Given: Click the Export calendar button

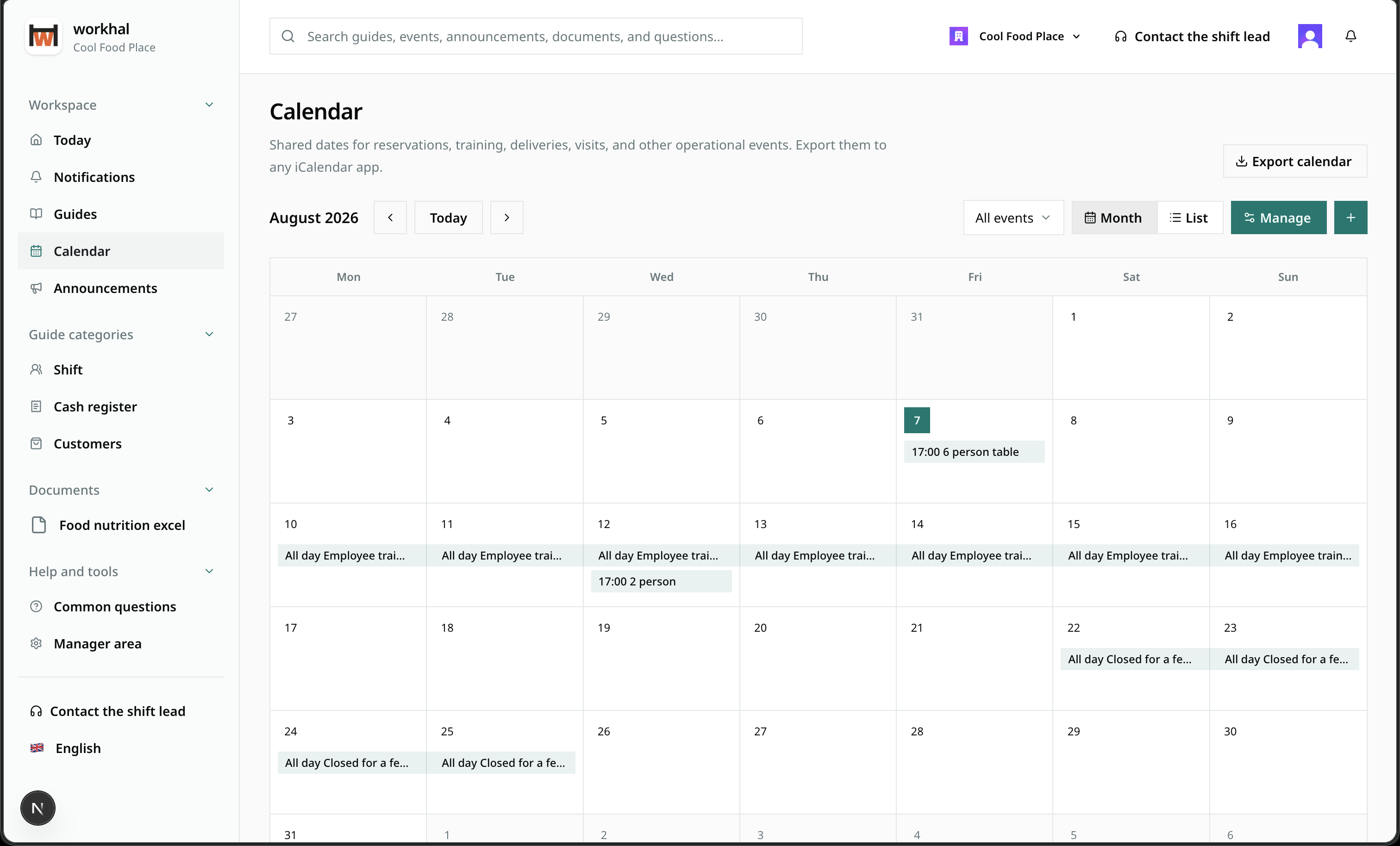Looking at the screenshot, I should (1295, 162).
